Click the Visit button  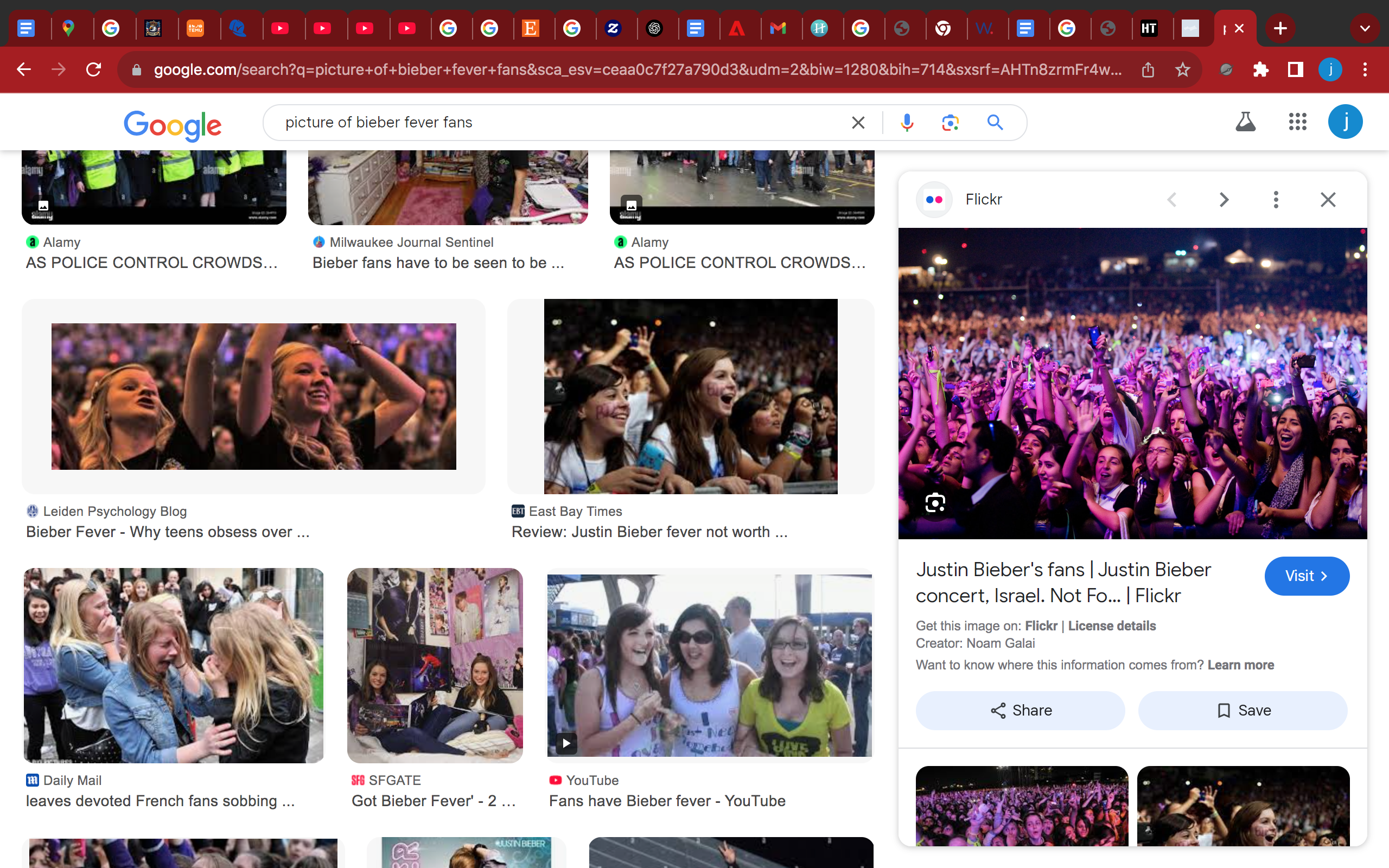pos(1307,576)
